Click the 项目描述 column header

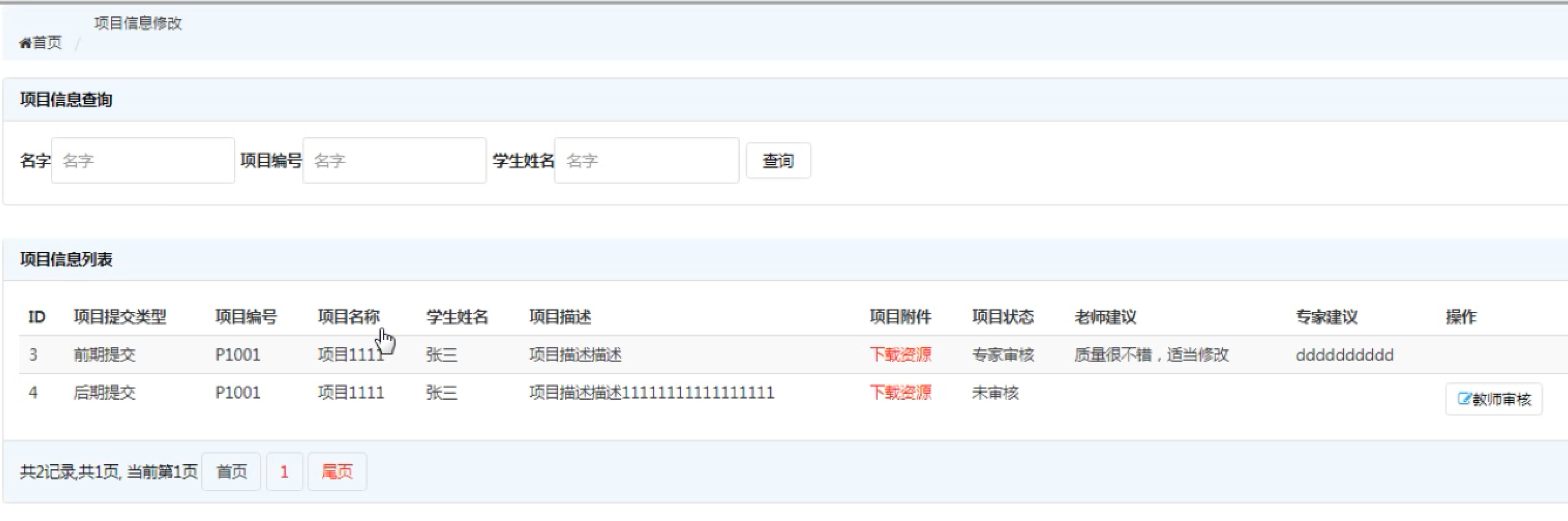pos(560,316)
